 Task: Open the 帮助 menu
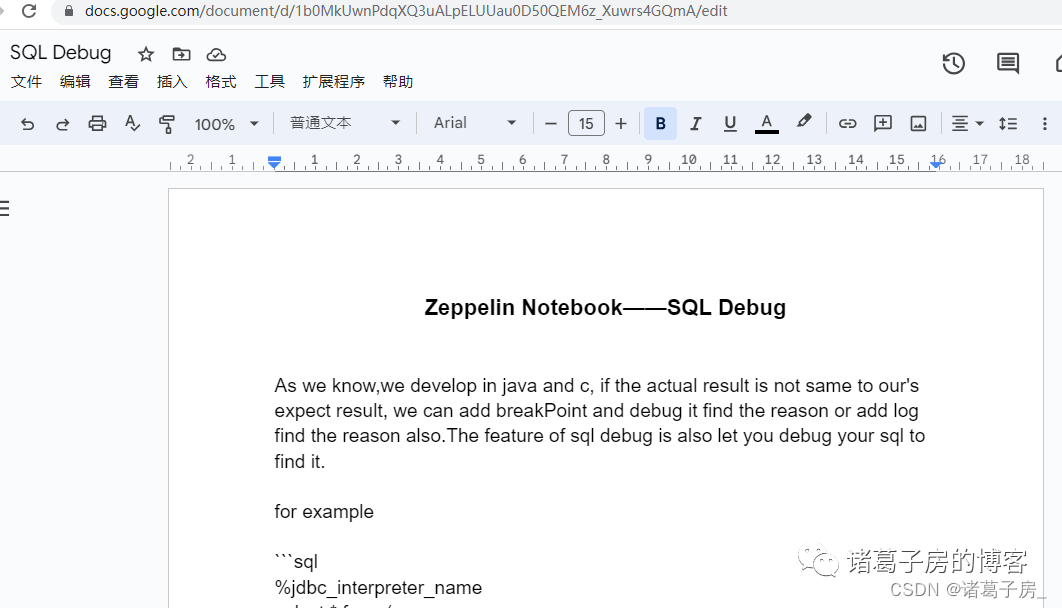click(x=398, y=82)
